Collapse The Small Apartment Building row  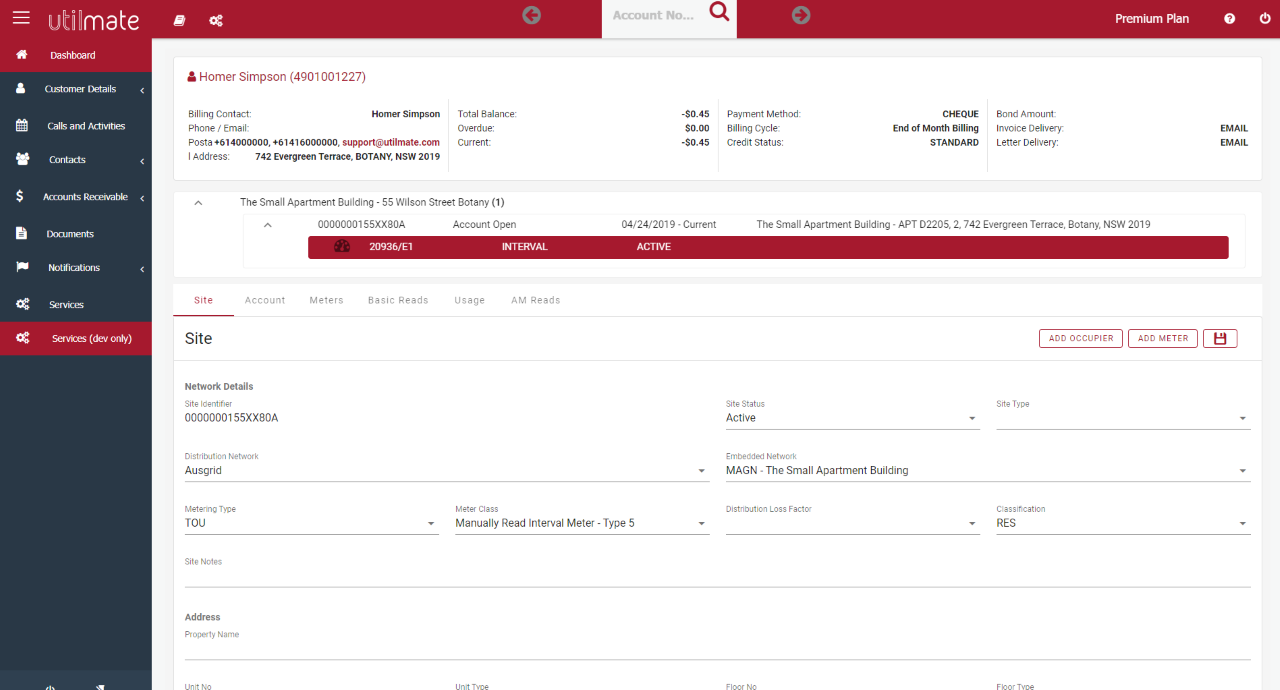click(x=198, y=203)
